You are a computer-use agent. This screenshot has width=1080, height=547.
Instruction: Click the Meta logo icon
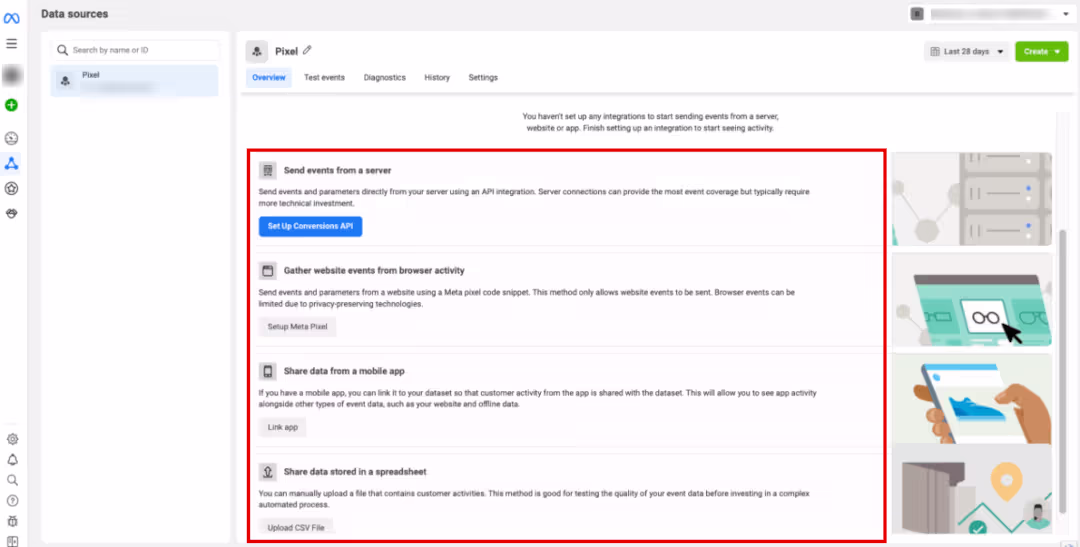[11, 18]
